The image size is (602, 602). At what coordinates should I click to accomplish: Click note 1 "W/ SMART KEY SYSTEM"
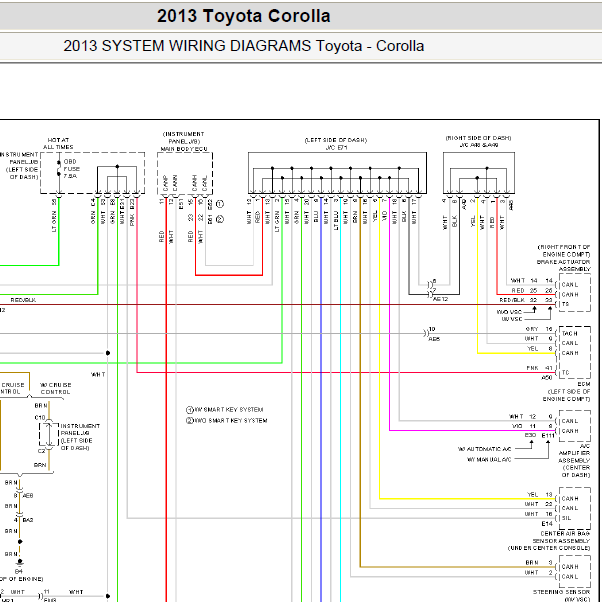(225, 410)
